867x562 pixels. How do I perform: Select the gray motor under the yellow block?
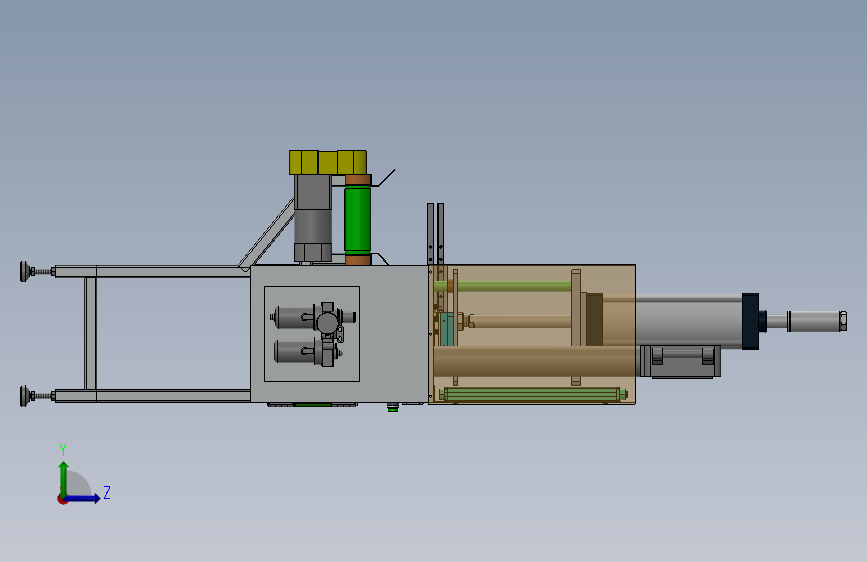pos(313,217)
